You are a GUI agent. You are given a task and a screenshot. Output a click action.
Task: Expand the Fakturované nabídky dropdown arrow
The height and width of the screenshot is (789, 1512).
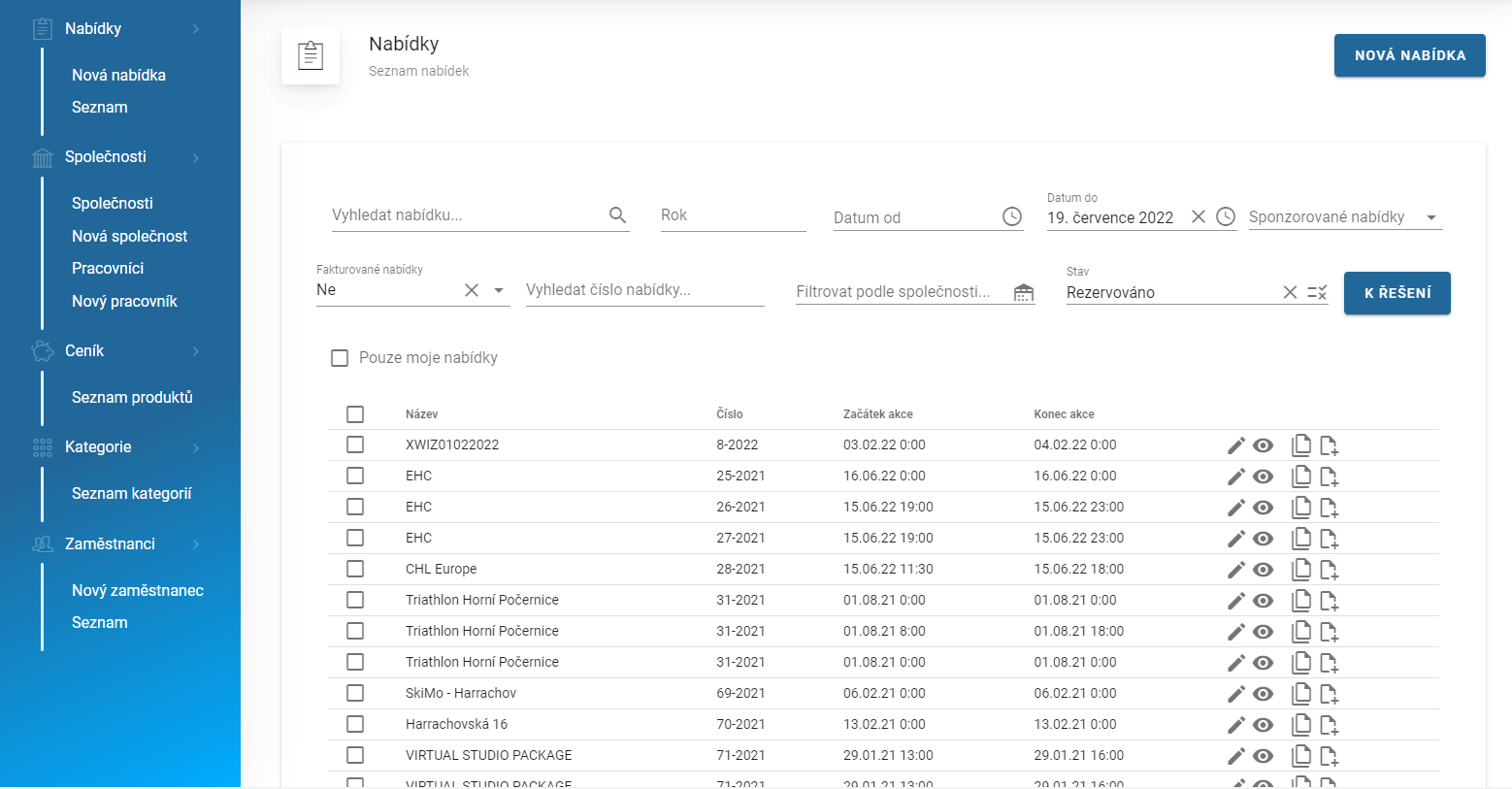(x=499, y=290)
